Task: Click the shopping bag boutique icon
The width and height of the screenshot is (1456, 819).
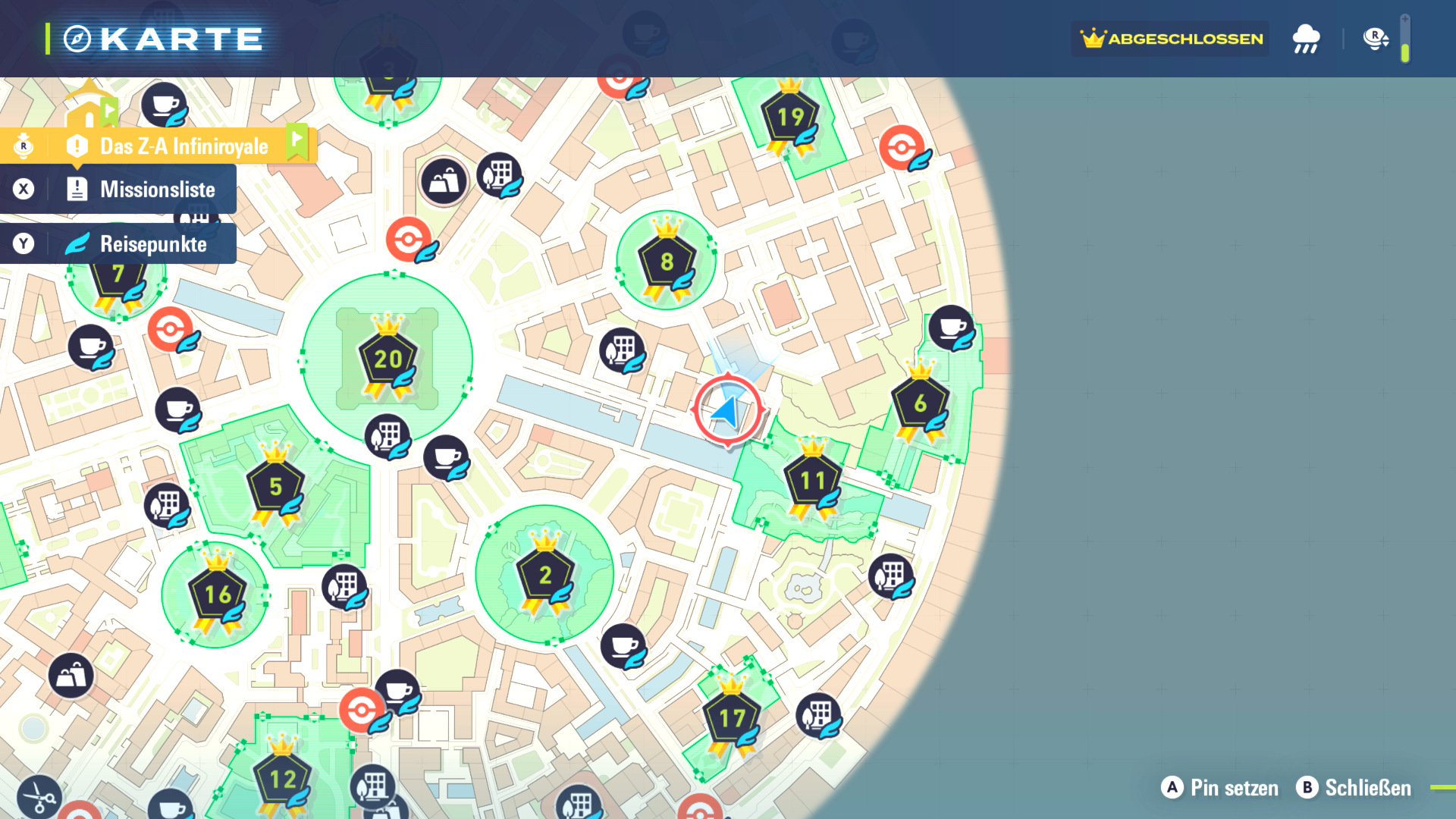Action: pos(444,182)
